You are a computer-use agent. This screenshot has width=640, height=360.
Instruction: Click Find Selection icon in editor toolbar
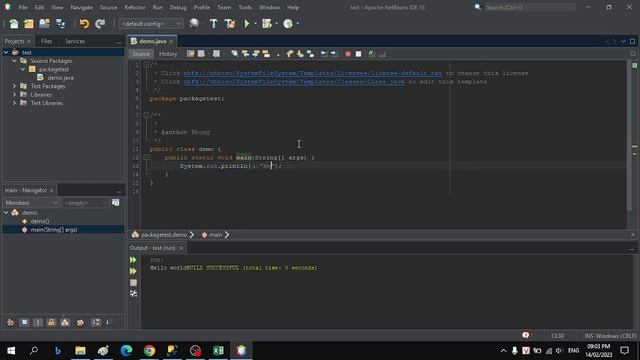tap(235, 54)
